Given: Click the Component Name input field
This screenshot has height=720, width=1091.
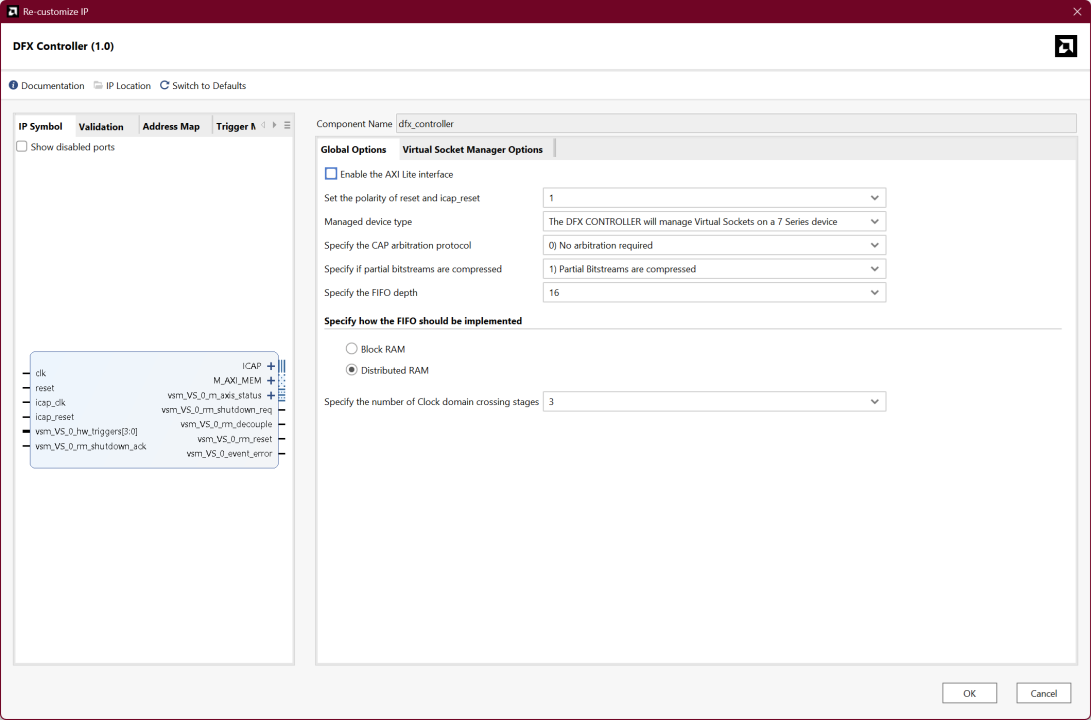Looking at the screenshot, I should (x=736, y=123).
